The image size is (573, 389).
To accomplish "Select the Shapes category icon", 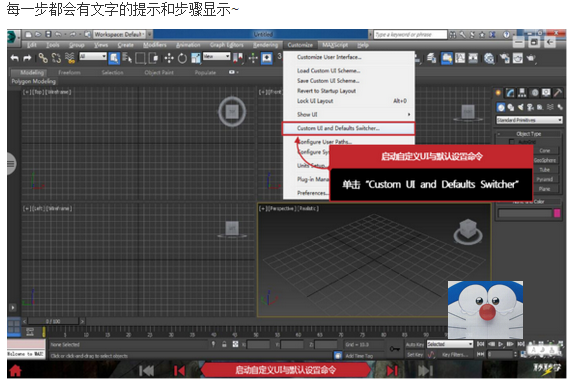I will pos(511,107).
